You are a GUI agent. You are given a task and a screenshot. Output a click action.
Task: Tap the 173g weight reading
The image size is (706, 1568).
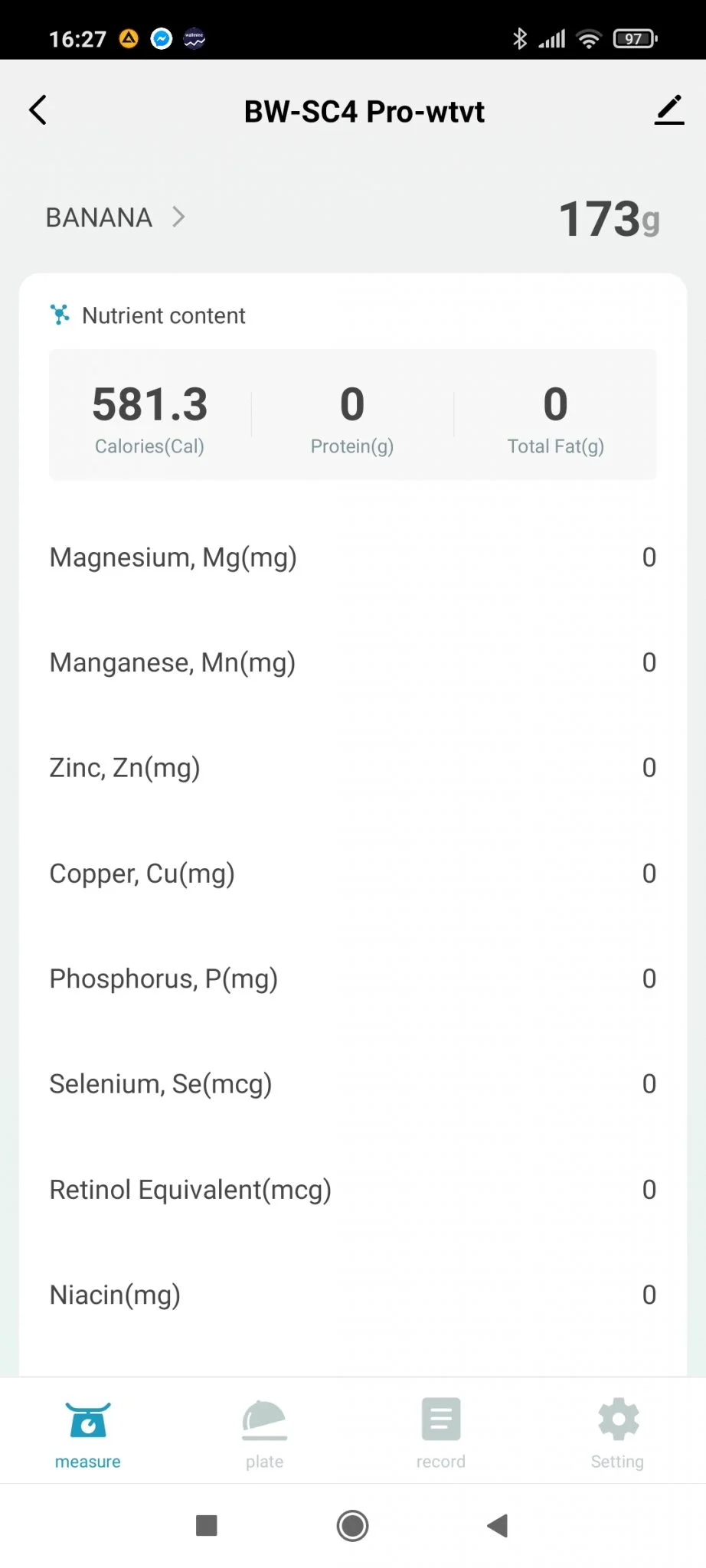coord(609,219)
